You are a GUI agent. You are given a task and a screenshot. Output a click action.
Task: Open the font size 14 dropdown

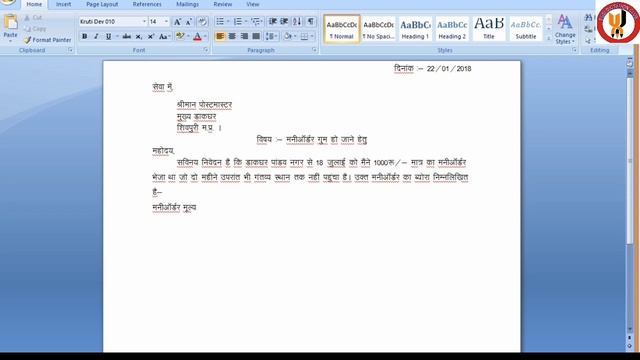[166, 22]
